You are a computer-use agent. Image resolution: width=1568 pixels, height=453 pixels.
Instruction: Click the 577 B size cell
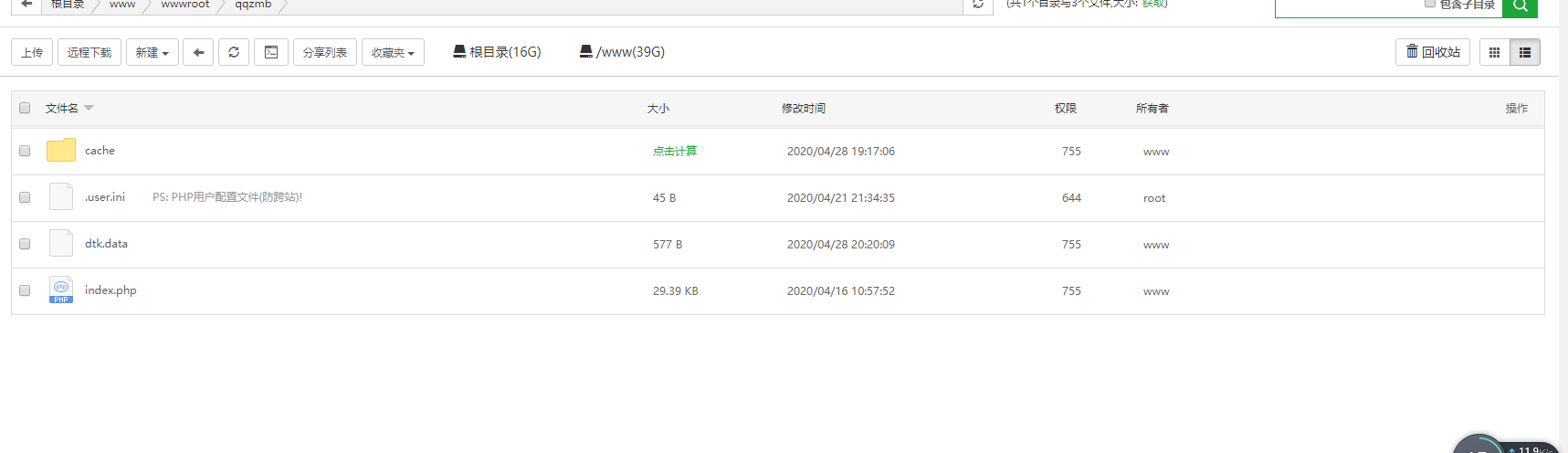(x=668, y=245)
